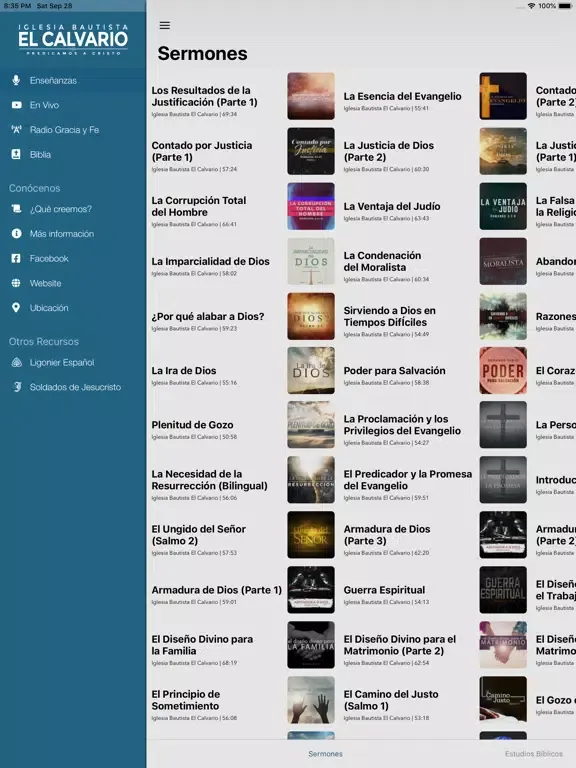Open La Necesidad de la Resurrección thumbnail
576x768 pixels.
click(x=311, y=480)
